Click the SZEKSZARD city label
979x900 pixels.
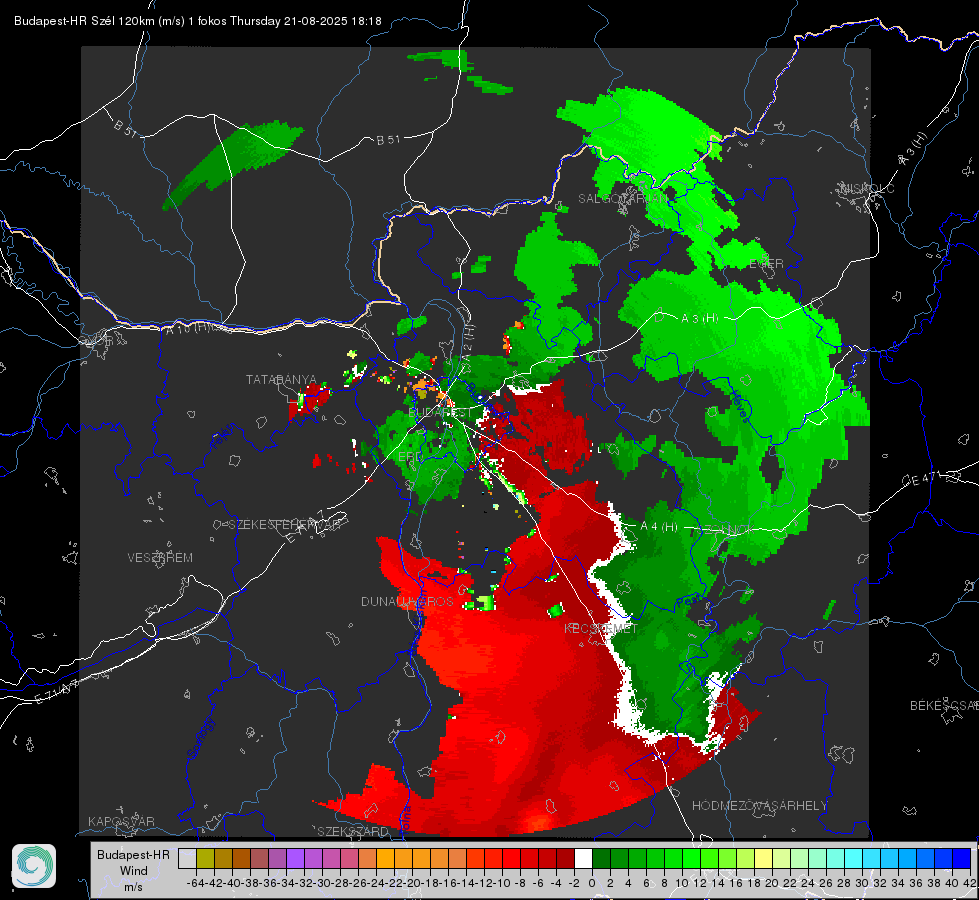coord(353,831)
